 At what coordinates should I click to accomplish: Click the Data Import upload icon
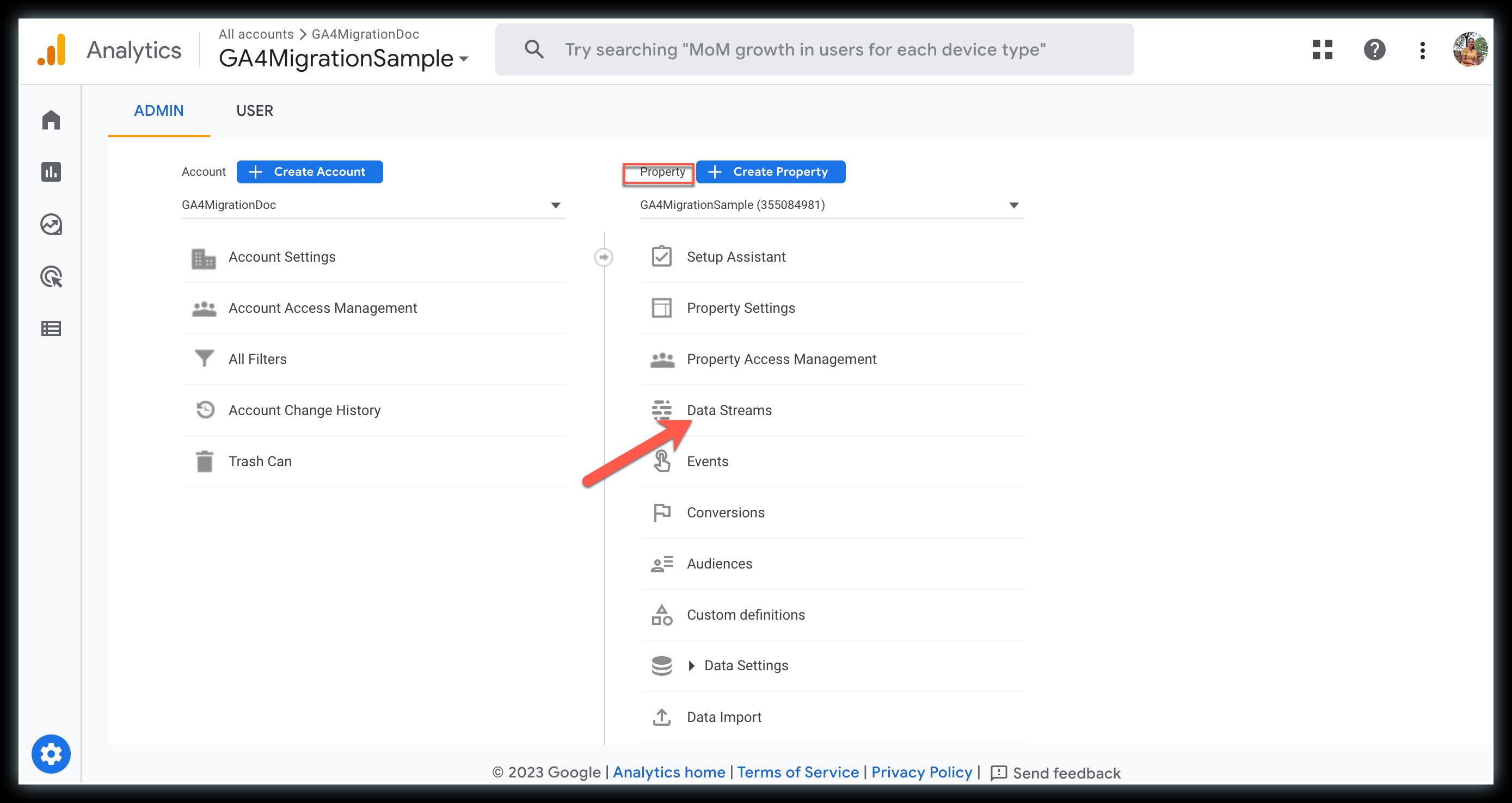[661, 717]
